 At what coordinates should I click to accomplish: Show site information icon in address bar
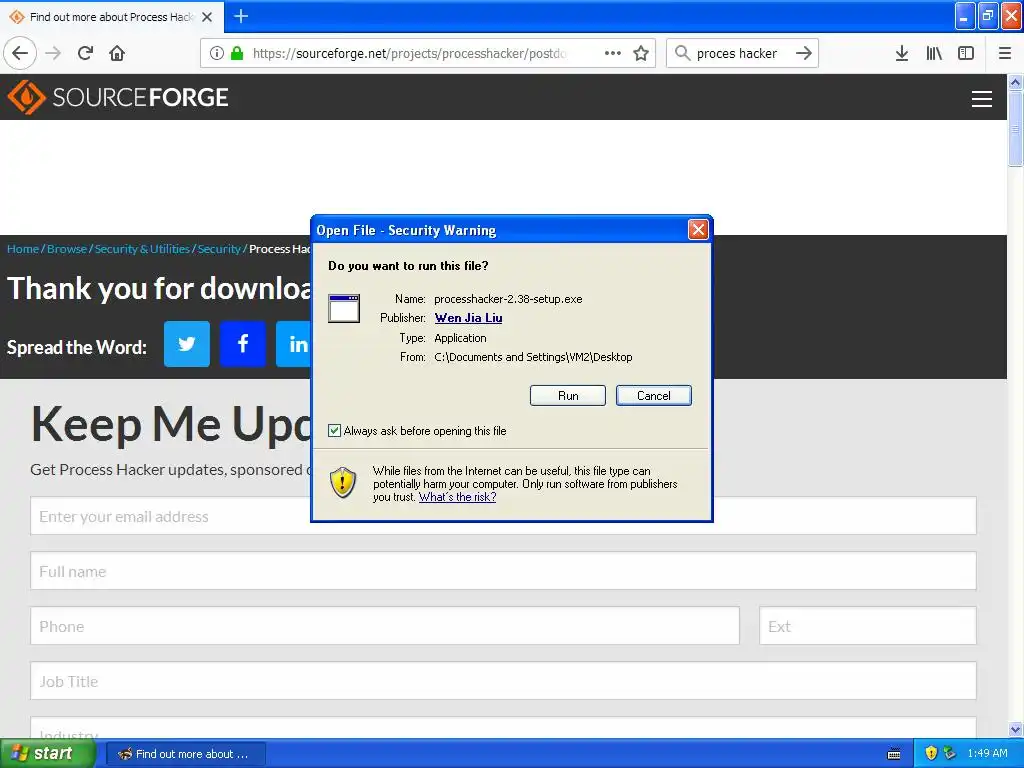pyautogui.click(x=217, y=53)
